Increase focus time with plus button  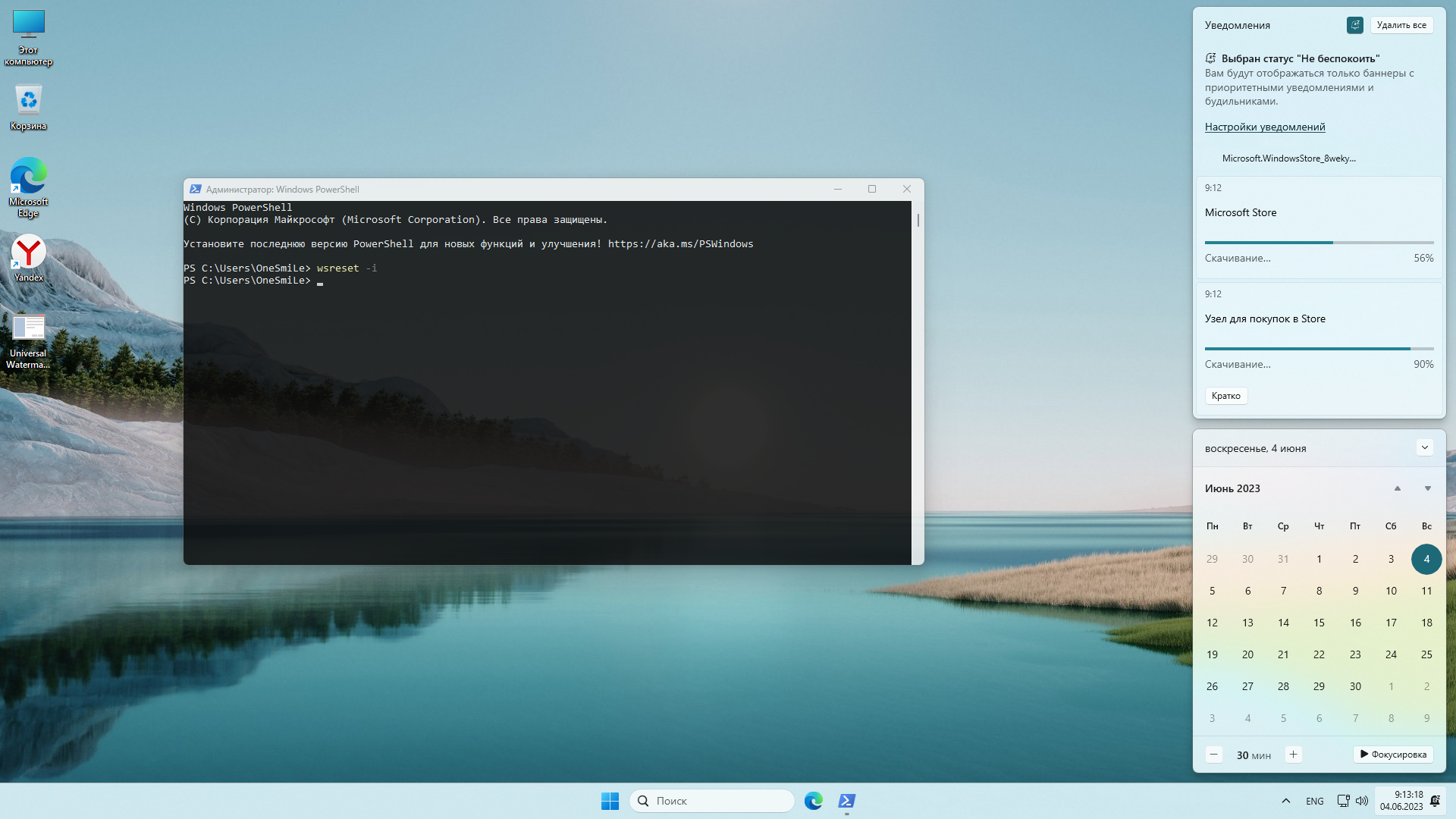click(1293, 755)
